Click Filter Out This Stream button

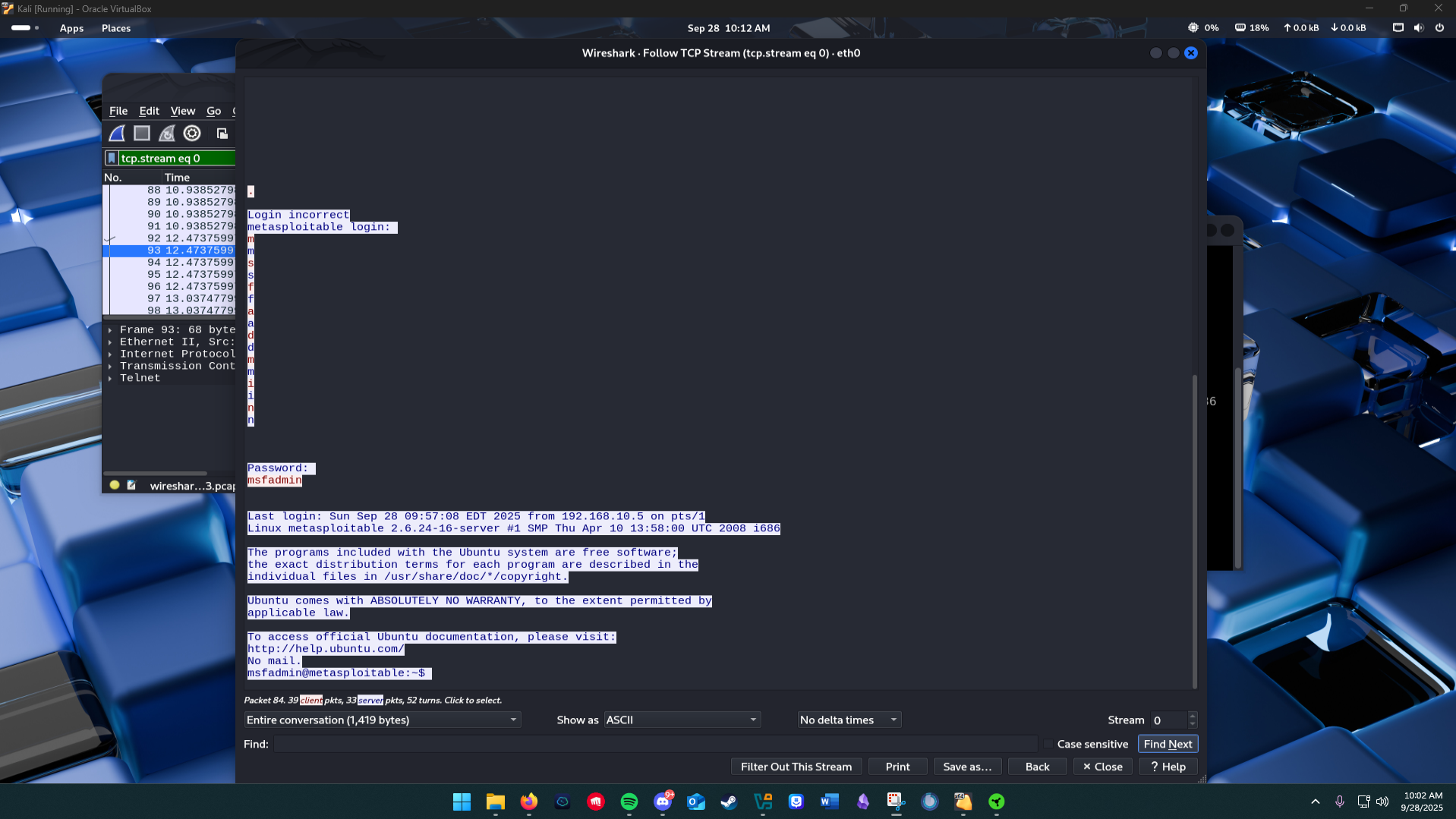pyautogui.click(x=796, y=767)
